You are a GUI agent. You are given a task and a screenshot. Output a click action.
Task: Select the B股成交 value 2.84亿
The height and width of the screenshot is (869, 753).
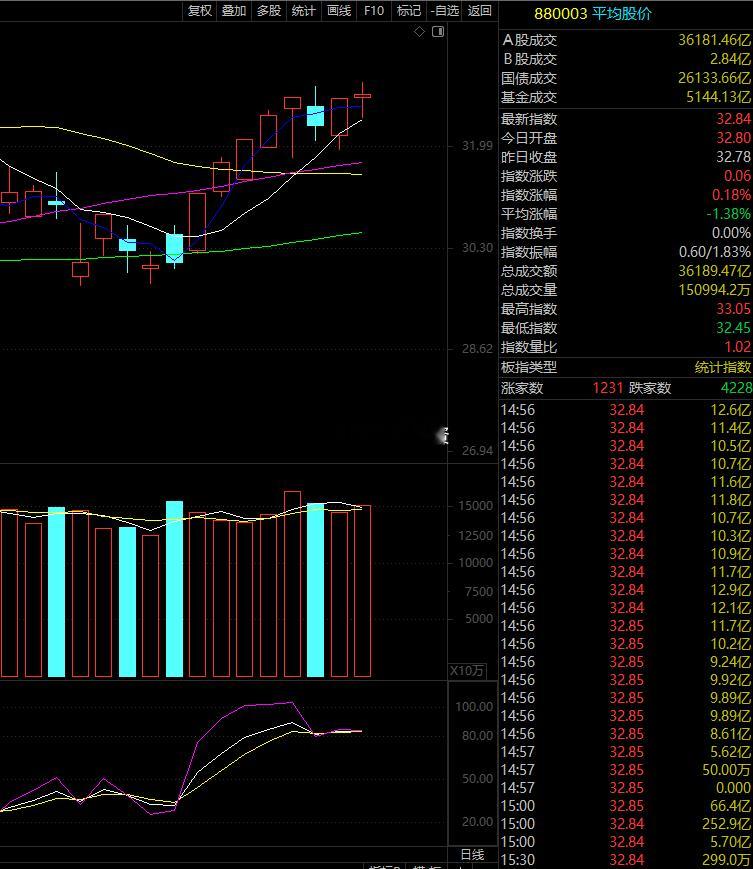point(730,59)
